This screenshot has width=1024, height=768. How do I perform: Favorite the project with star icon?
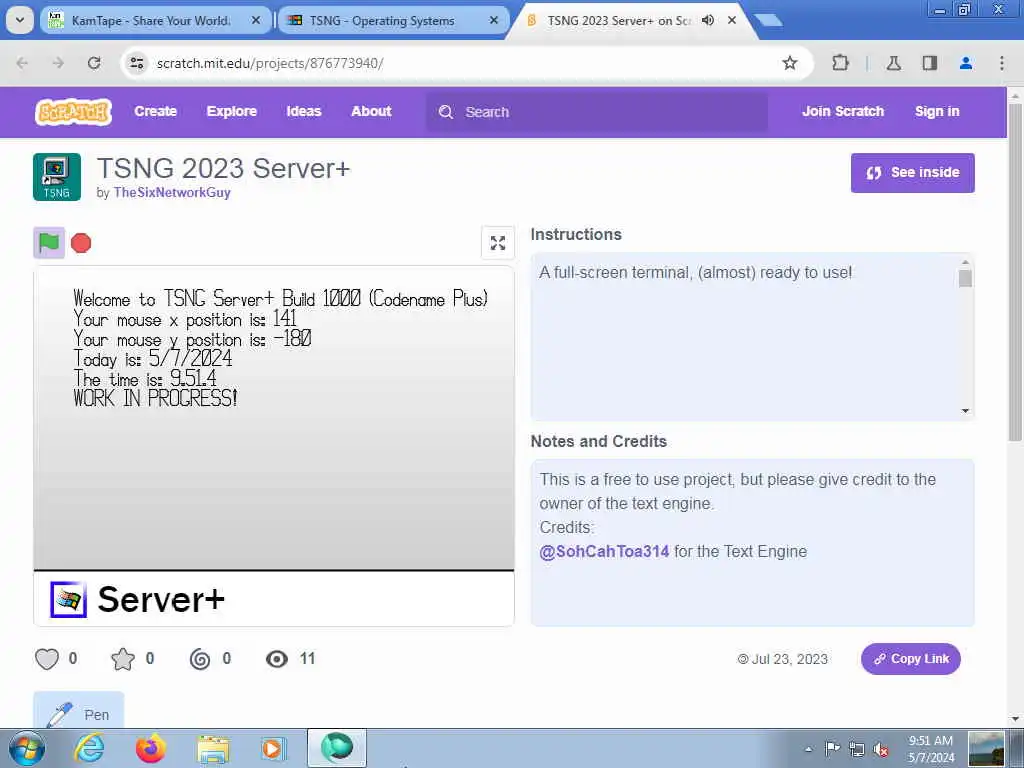123,659
